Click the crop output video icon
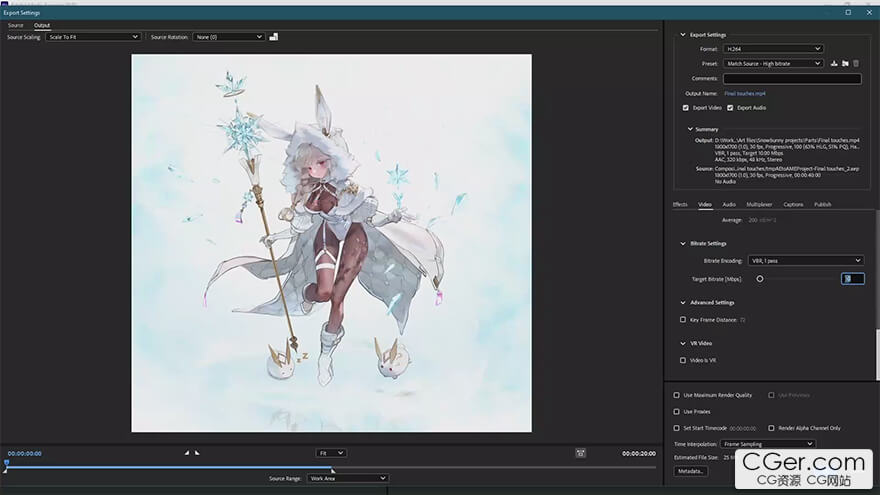This screenshot has width=880, height=495. point(274,37)
